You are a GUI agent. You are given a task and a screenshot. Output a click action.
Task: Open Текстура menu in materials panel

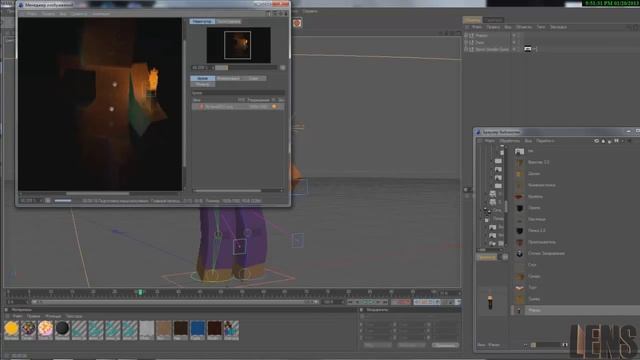[x=74, y=316]
